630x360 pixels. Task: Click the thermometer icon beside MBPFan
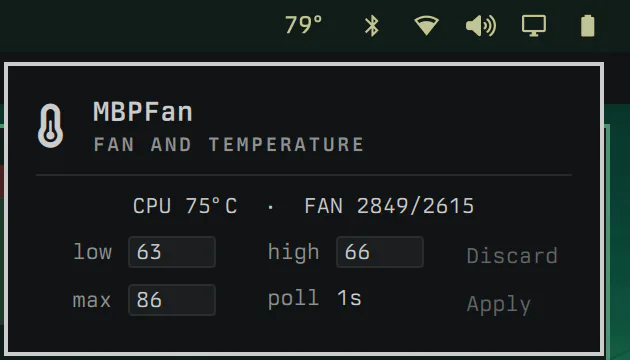51,126
